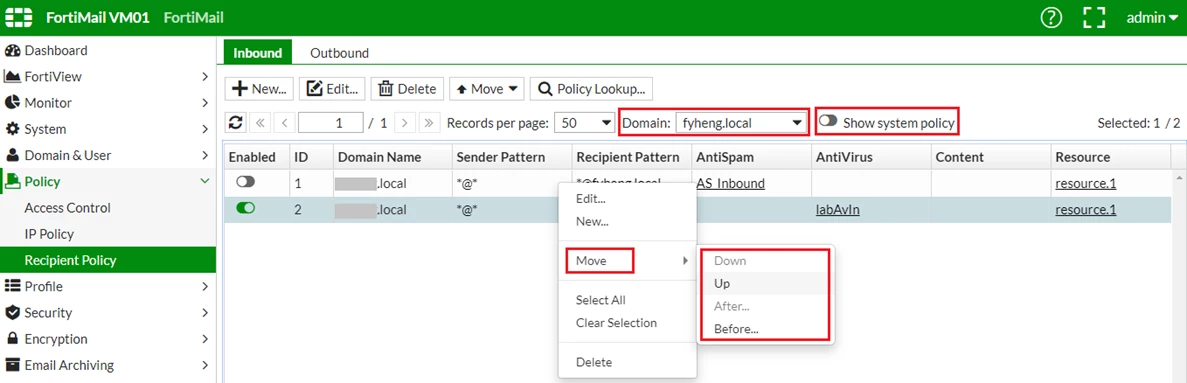1187x383 pixels.
Task: Open Records per page dropdown
Action: pos(584,123)
